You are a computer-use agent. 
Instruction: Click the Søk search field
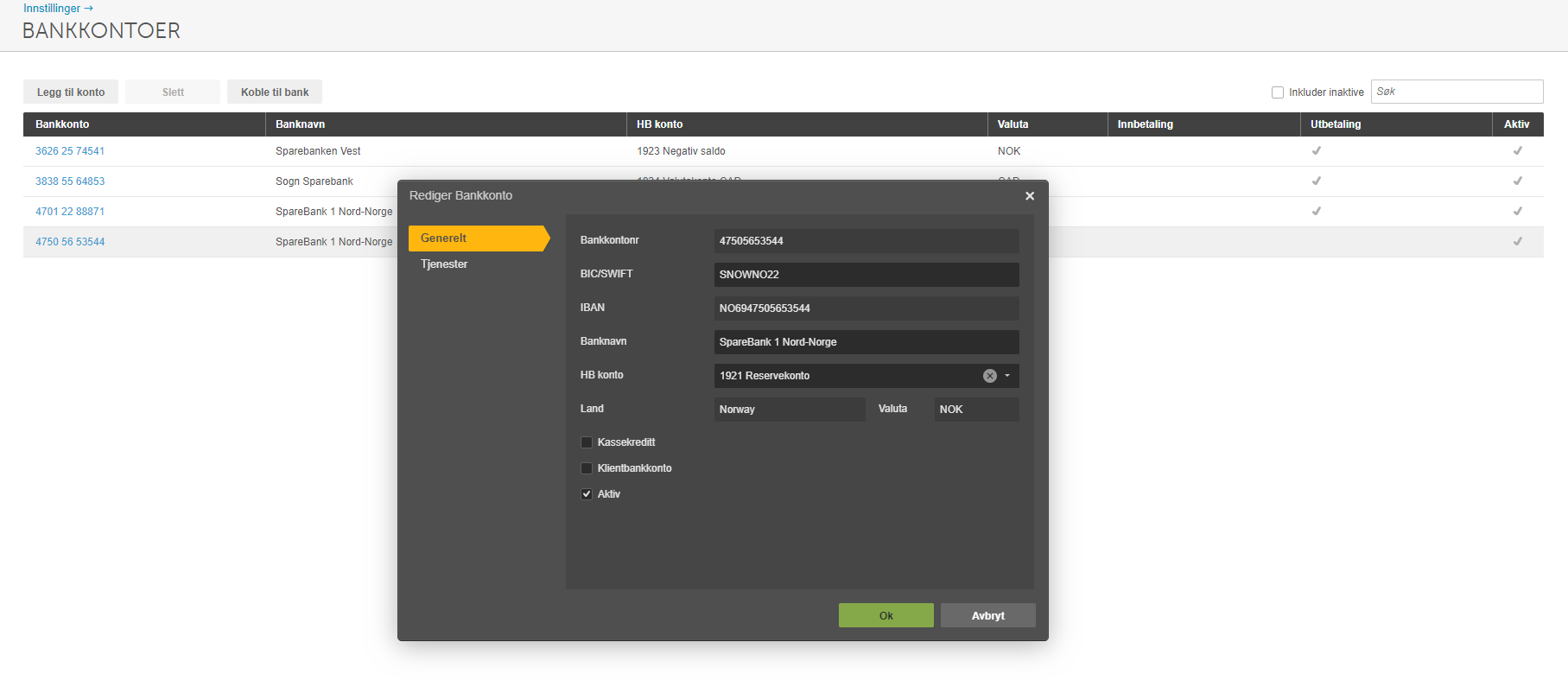tap(1457, 92)
